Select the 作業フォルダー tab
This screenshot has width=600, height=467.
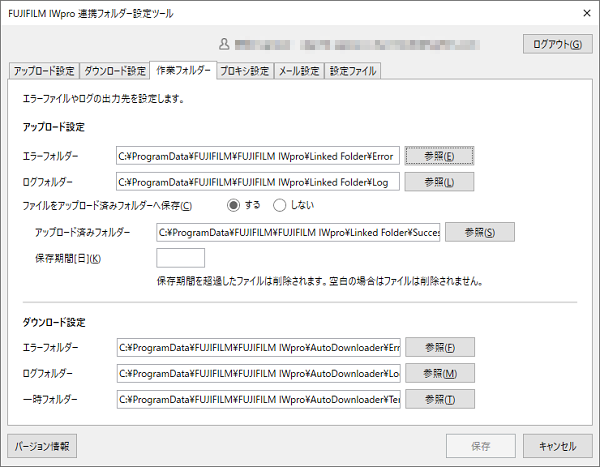click(183, 70)
